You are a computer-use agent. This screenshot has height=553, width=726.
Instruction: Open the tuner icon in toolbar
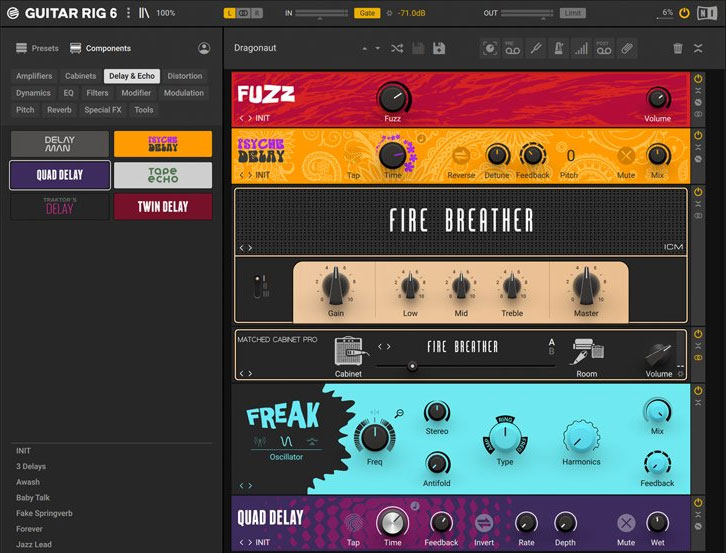(x=536, y=48)
